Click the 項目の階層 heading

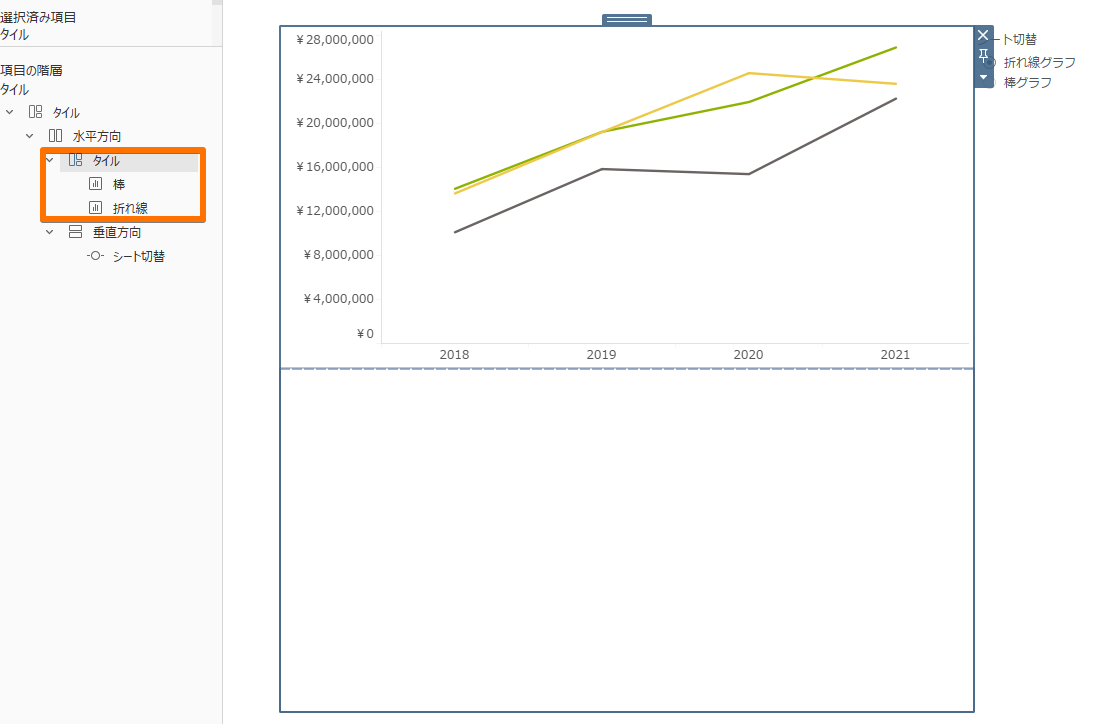click(x=31, y=70)
